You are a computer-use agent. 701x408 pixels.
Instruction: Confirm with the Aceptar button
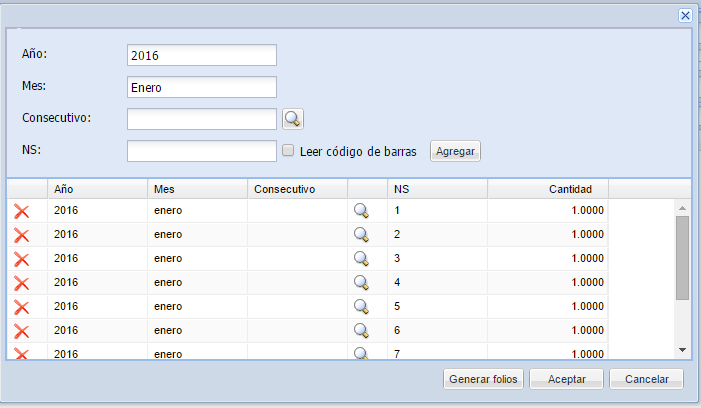(566, 379)
